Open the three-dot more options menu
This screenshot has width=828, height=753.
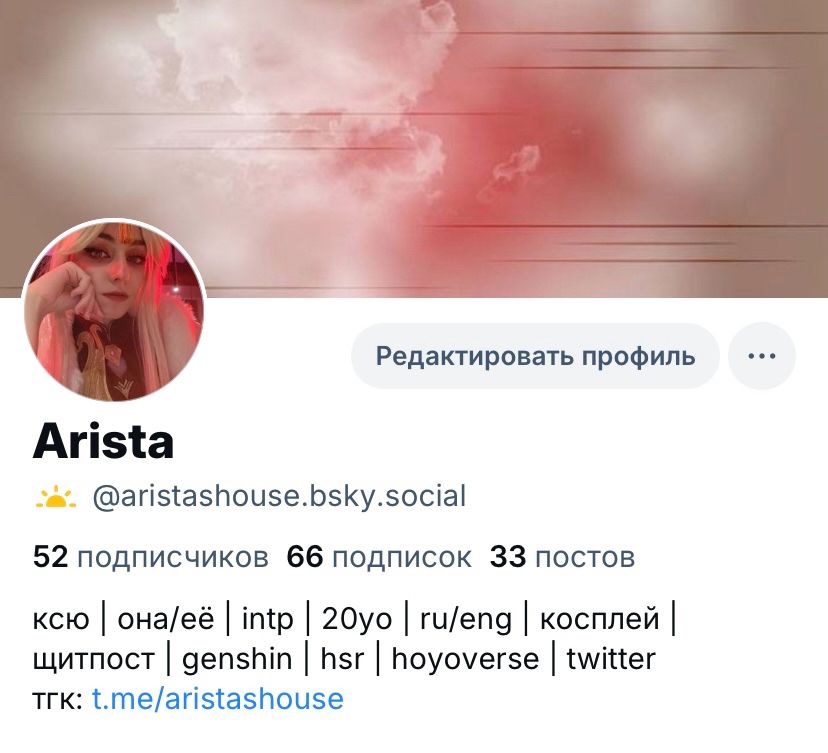coord(761,356)
